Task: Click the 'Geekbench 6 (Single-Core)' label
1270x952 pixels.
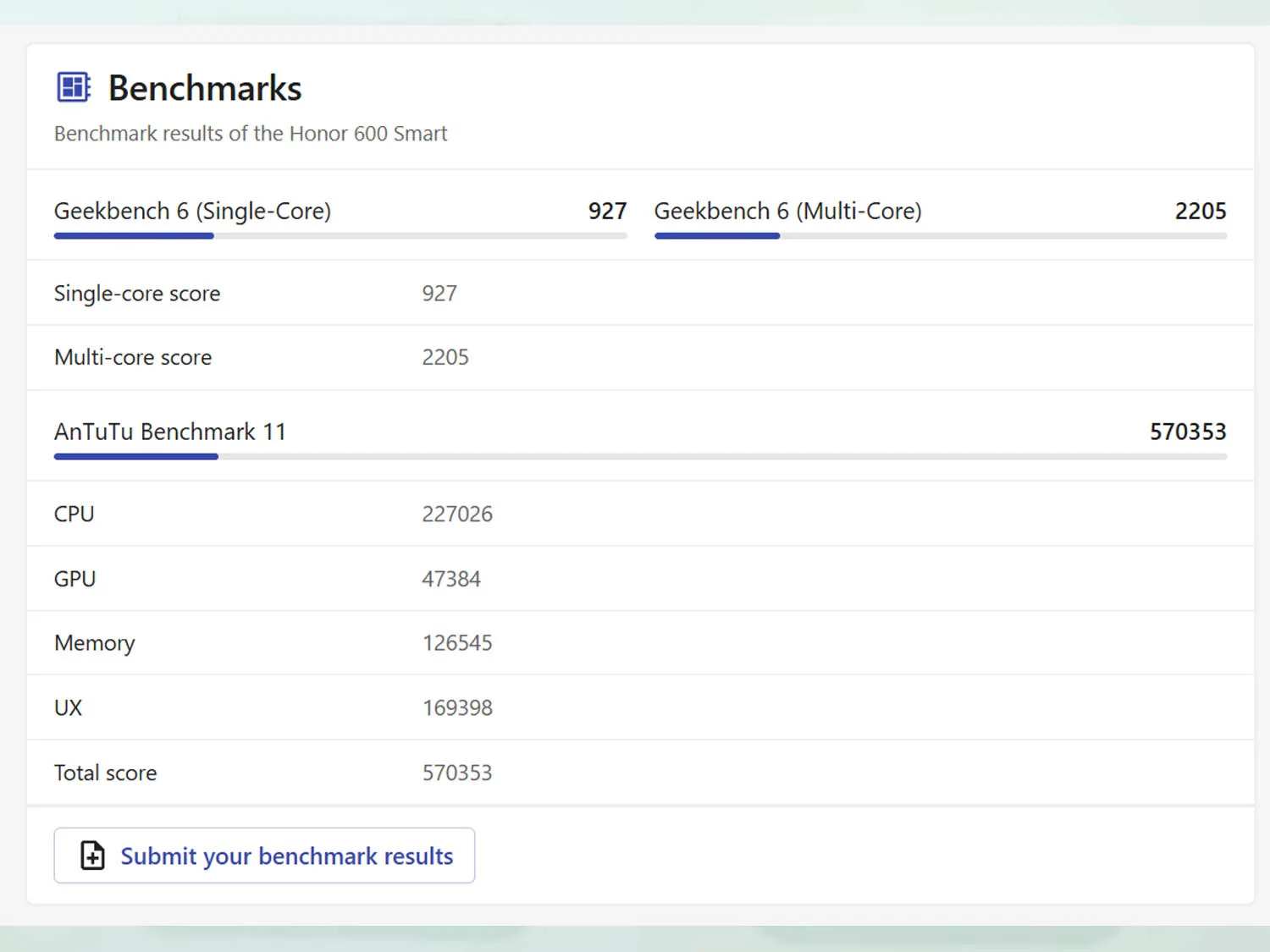Action: (192, 211)
